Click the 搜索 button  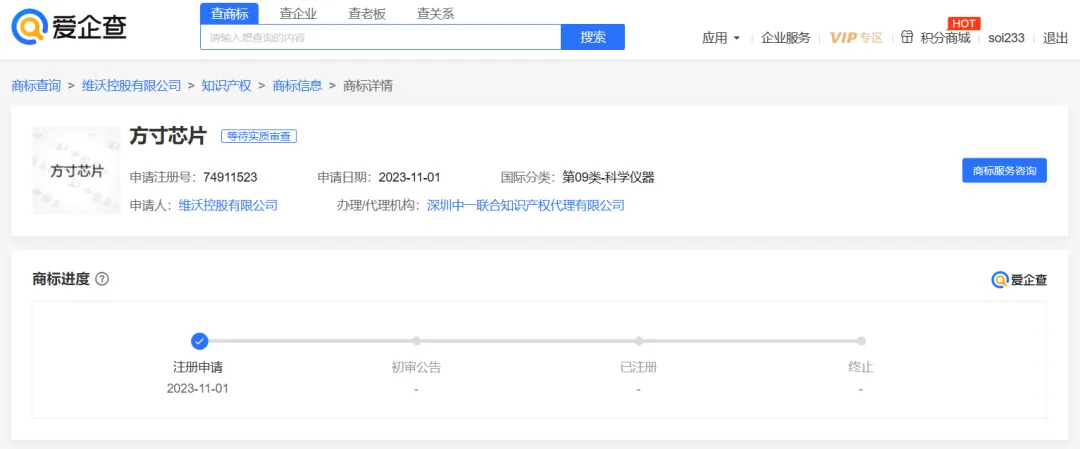(593, 37)
